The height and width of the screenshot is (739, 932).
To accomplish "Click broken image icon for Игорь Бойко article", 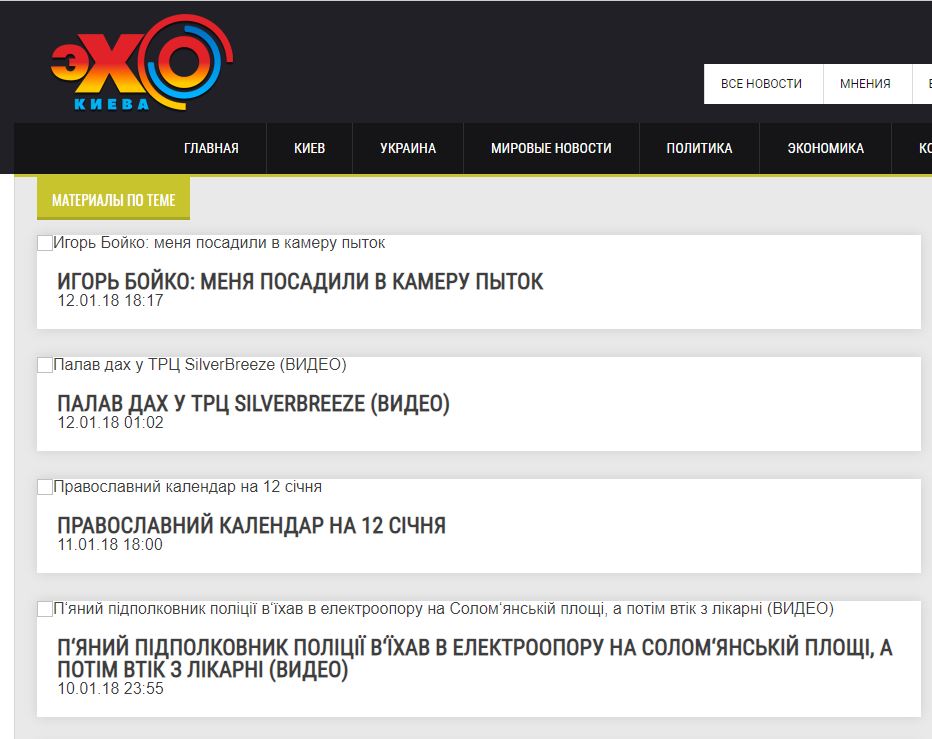I will point(45,243).
